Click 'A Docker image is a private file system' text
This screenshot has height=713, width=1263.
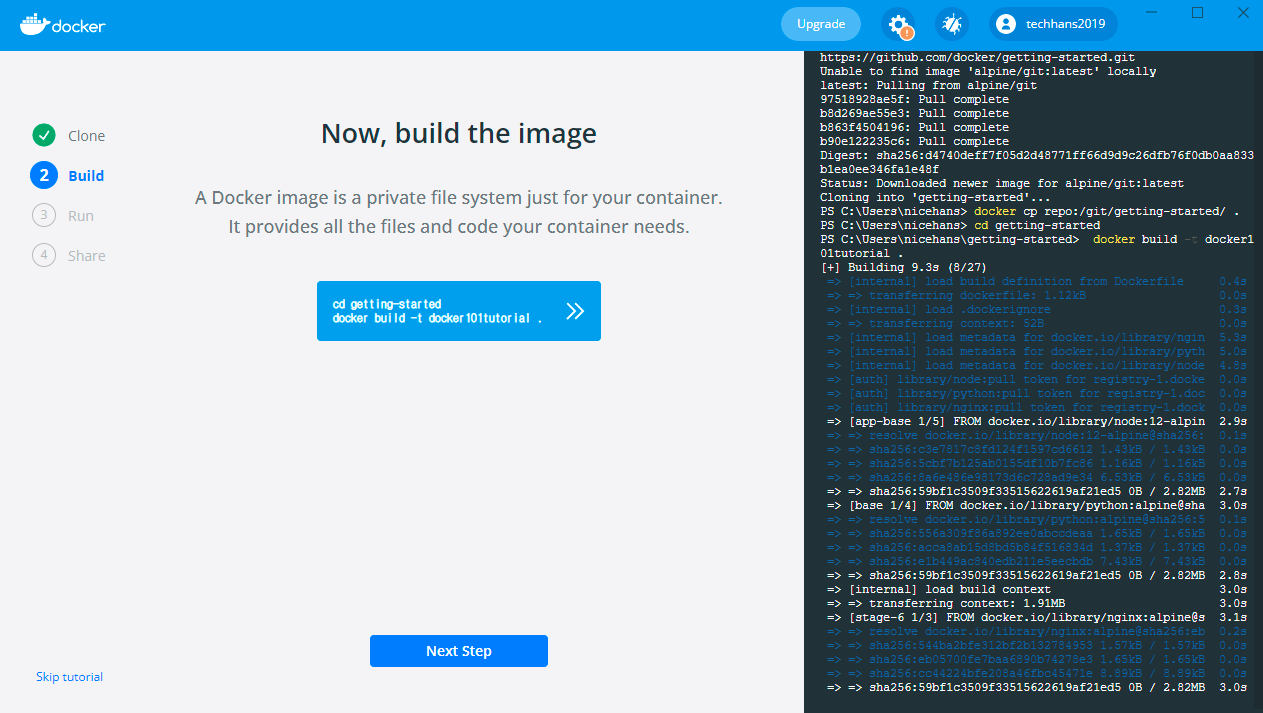(x=459, y=198)
